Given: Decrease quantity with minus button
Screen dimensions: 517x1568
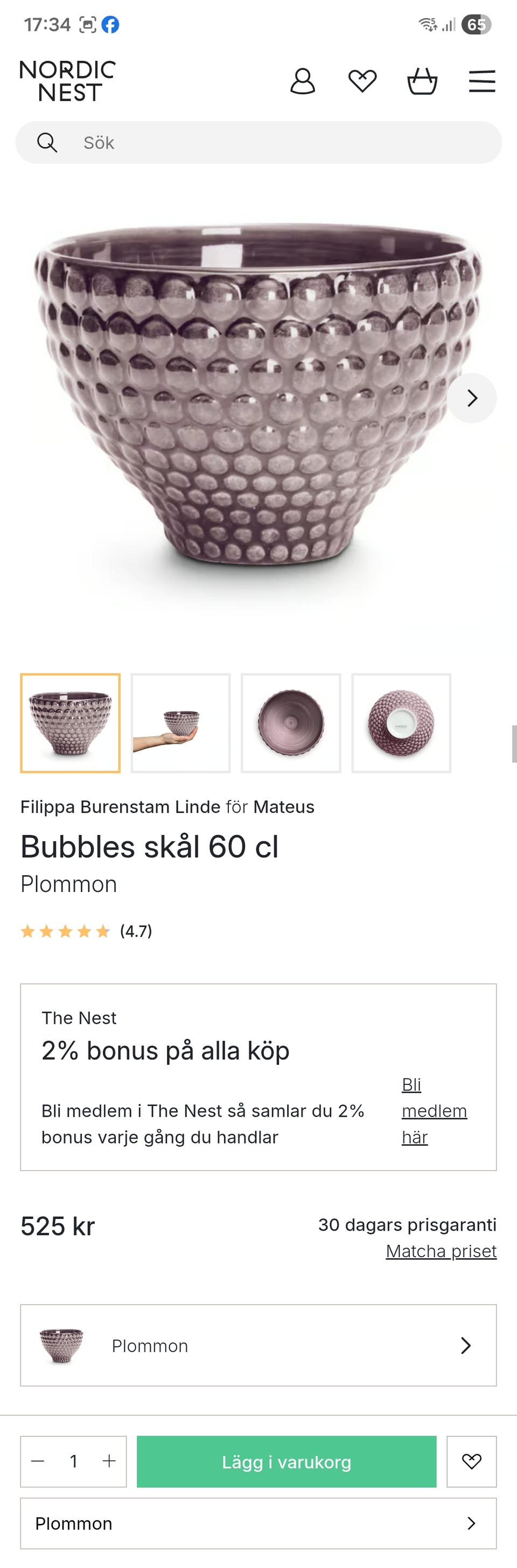Looking at the screenshot, I should pos(38,1461).
